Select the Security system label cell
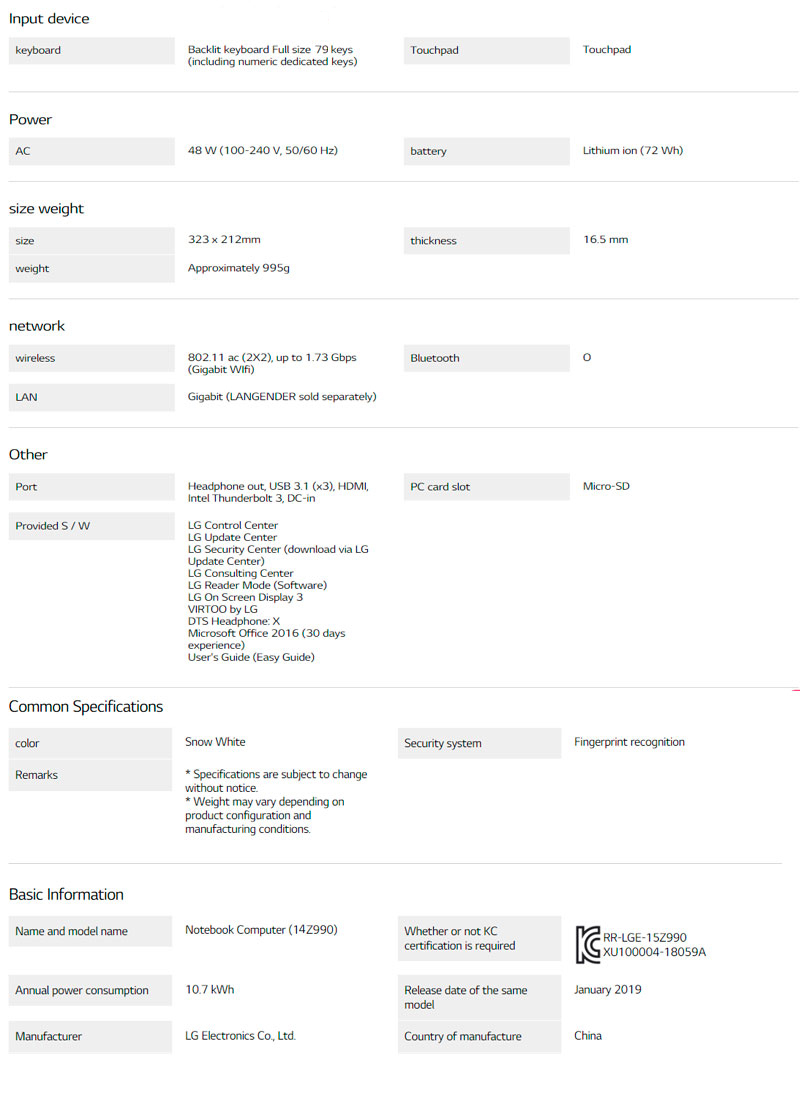This screenshot has width=800, height=1096. click(x=479, y=744)
